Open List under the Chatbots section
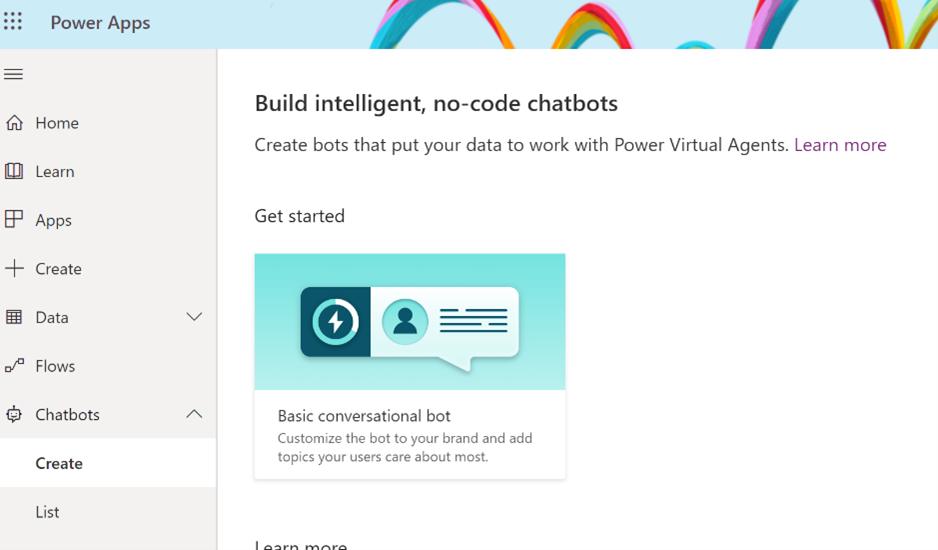This screenshot has width=938, height=550. click(47, 512)
